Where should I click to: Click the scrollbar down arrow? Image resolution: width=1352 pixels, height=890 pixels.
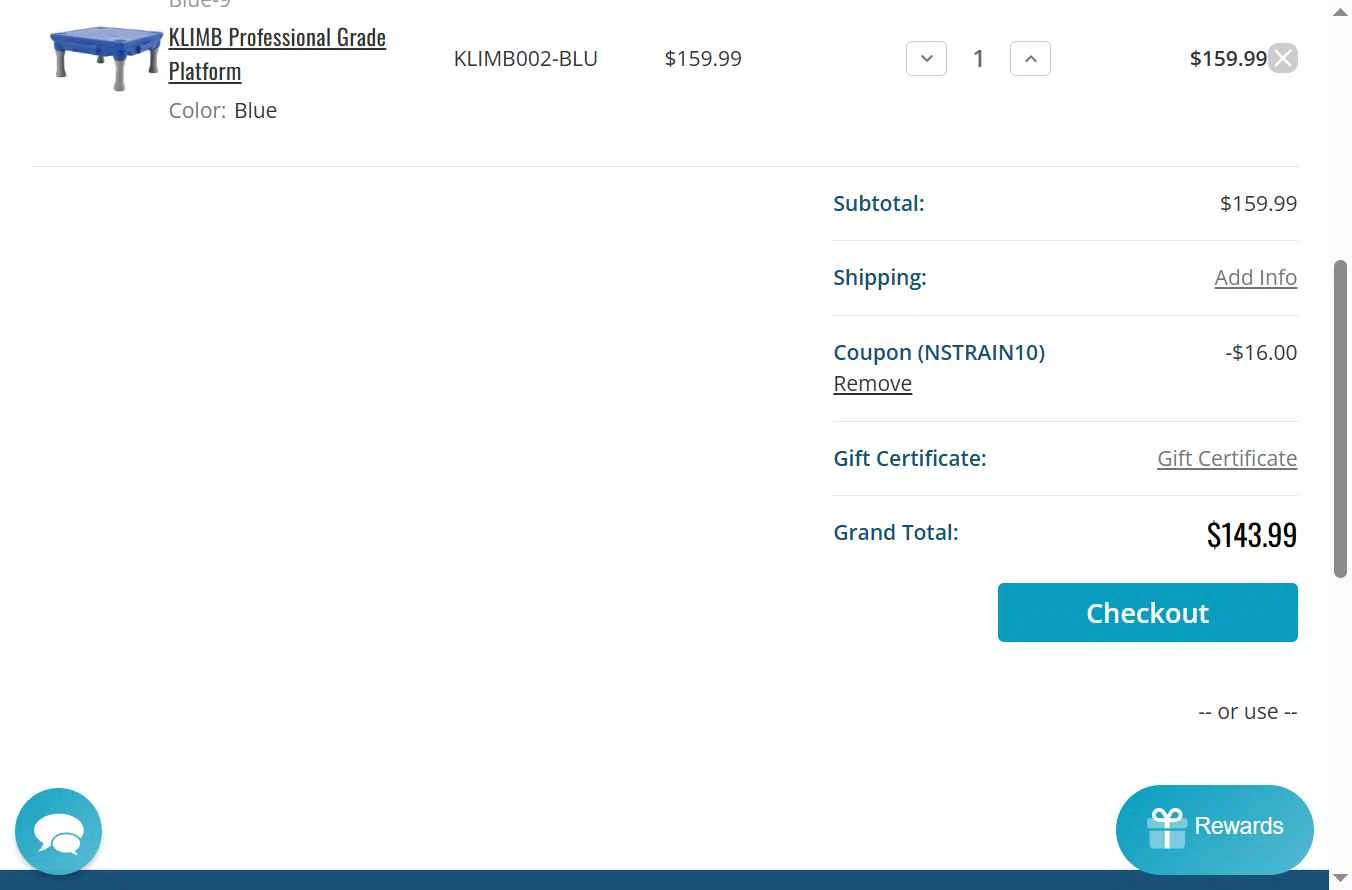tap(1340, 878)
